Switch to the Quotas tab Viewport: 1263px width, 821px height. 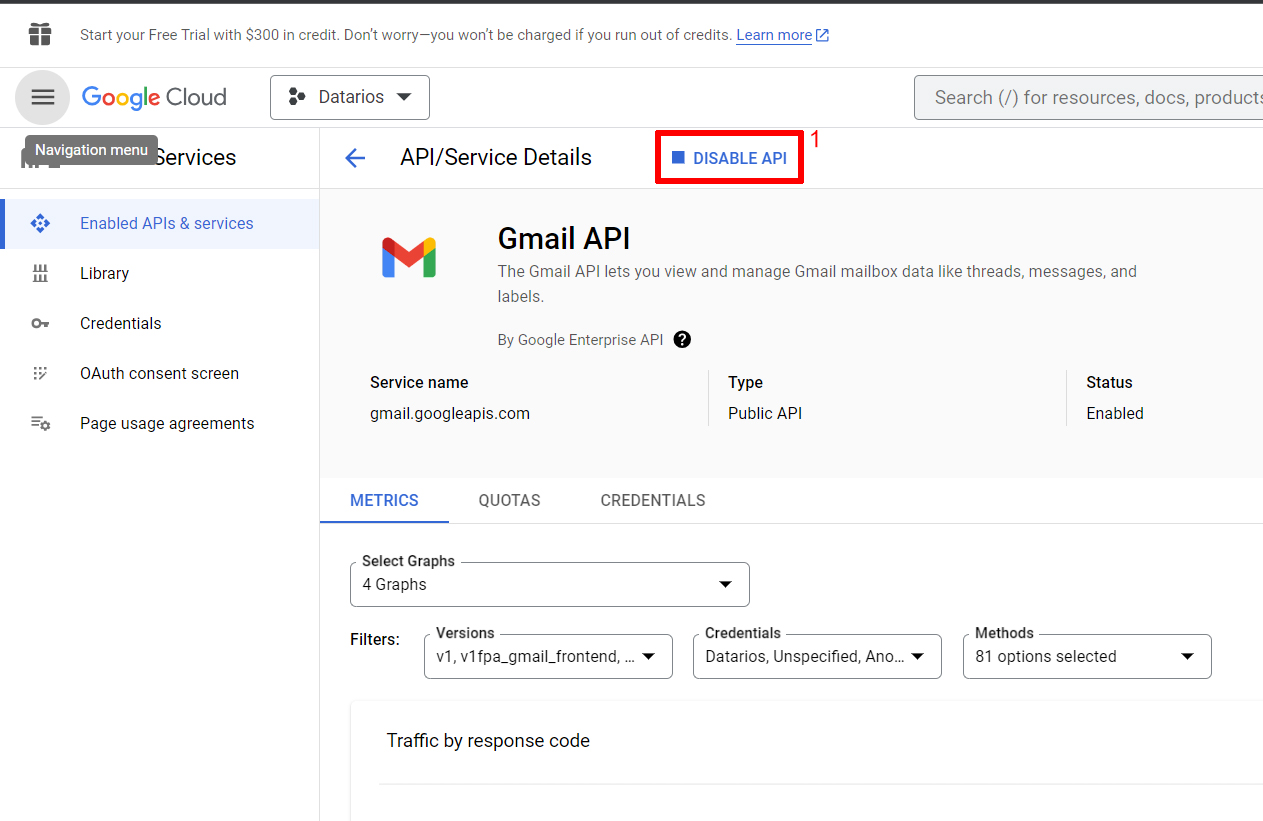click(x=509, y=500)
